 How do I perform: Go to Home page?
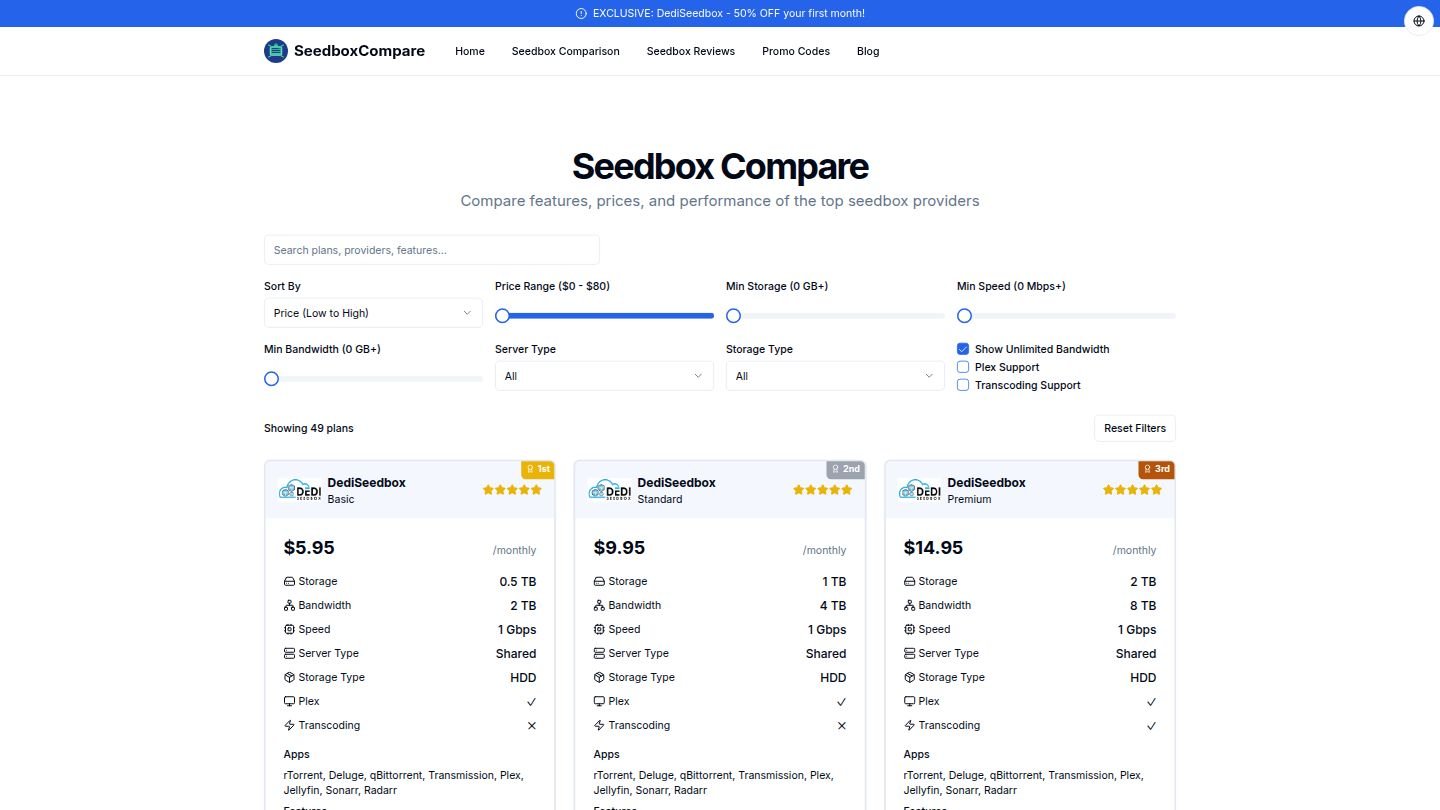[x=470, y=51]
